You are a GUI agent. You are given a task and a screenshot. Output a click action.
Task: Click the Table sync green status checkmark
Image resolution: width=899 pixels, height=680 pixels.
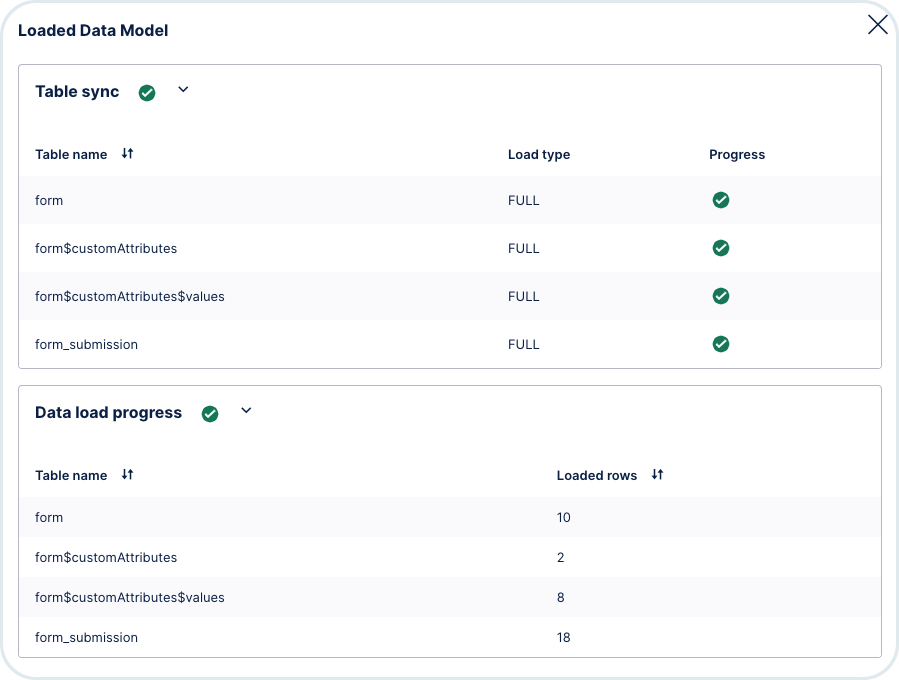pyautogui.click(x=147, y=93)
